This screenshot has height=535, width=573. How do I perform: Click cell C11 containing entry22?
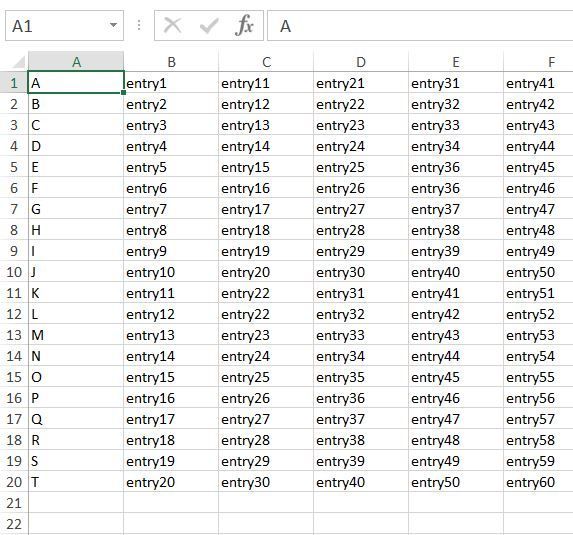[x=266, y=292]
